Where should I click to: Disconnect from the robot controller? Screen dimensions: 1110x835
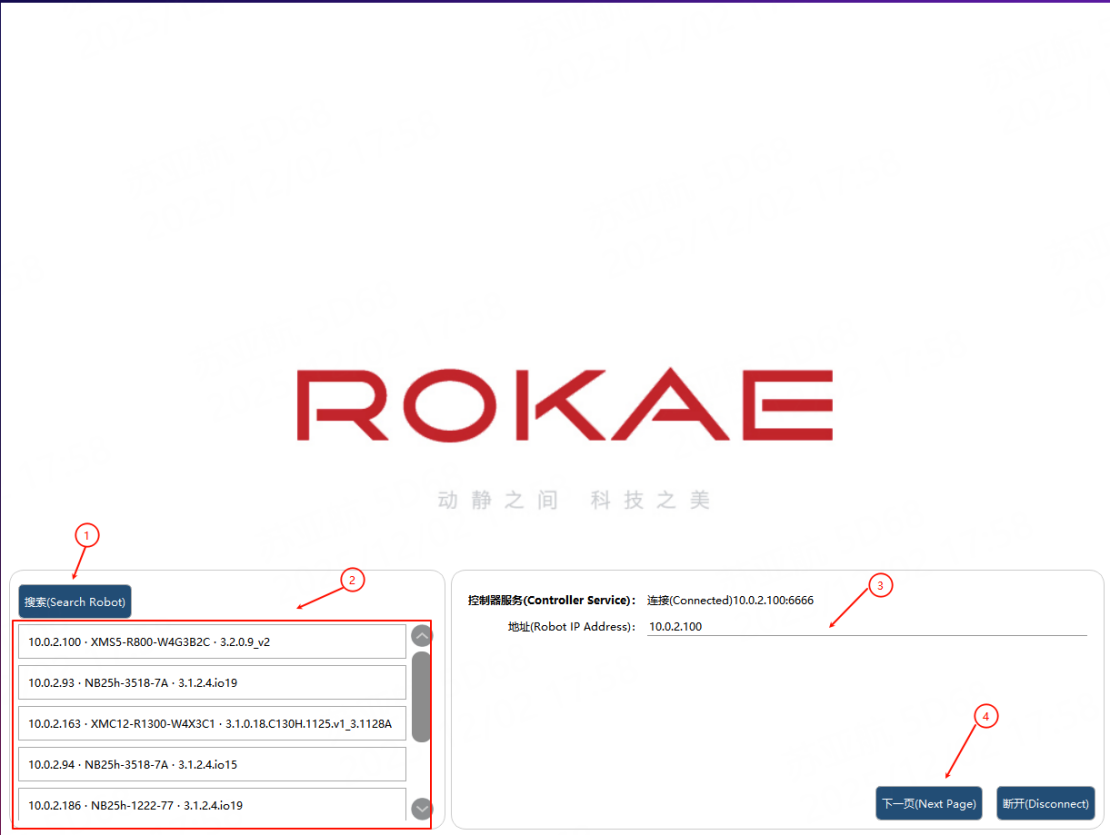[1046, 803]
